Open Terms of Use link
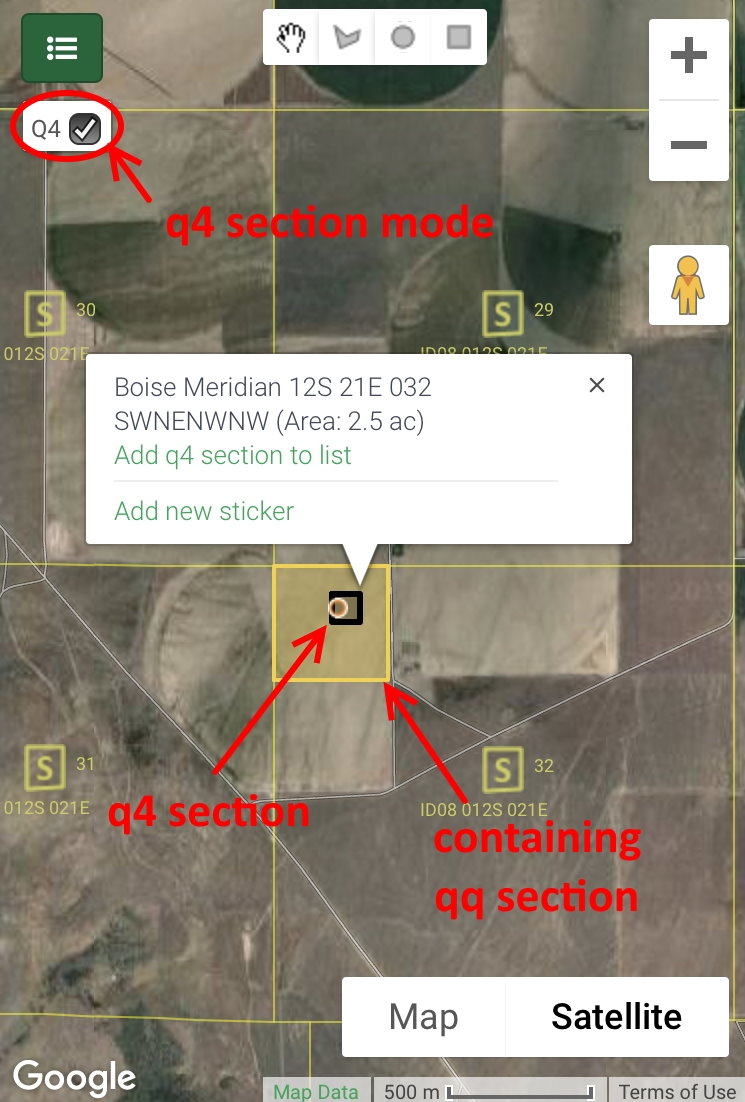This screenshot has width=745, height=1102. [x=676, y=1091]
